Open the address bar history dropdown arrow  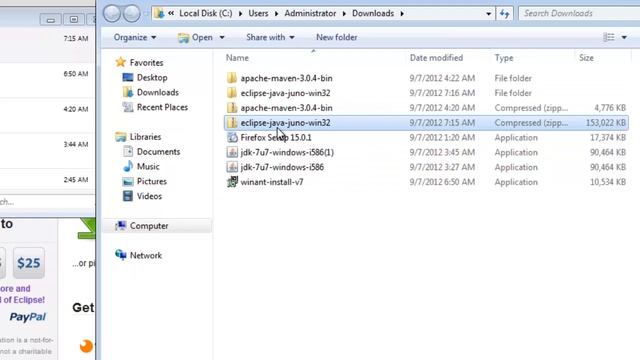pyautogui.click(x=488, y=13)
